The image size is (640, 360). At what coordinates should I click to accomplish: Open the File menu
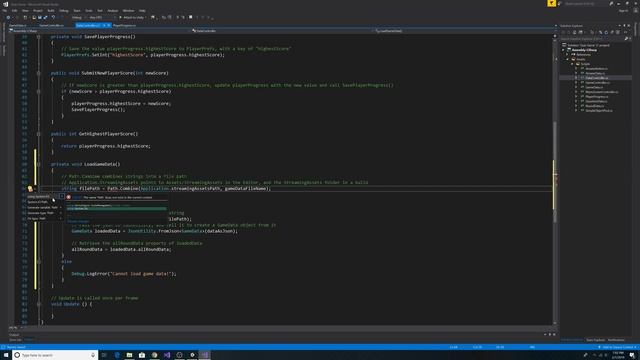(5, 11)
